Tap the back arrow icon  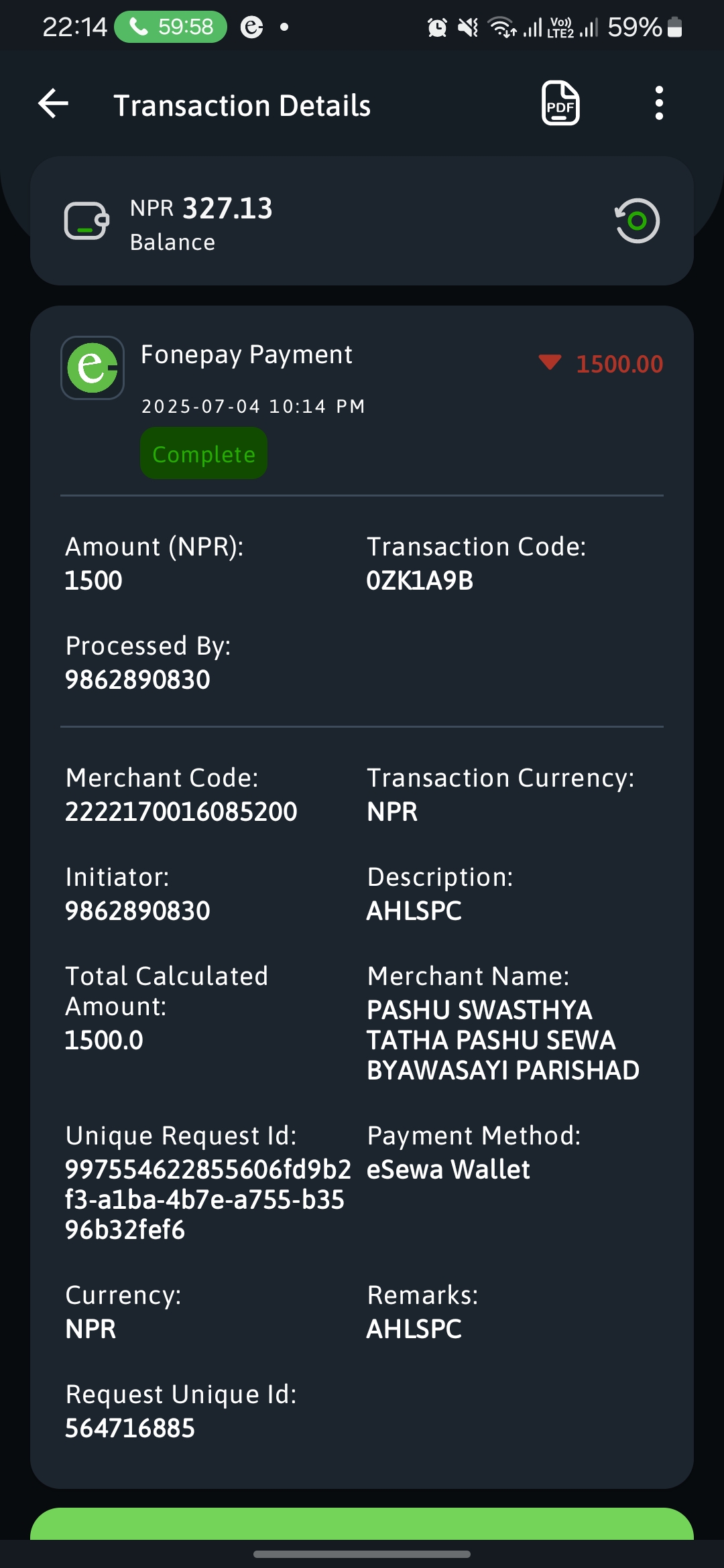pos(54,104)
